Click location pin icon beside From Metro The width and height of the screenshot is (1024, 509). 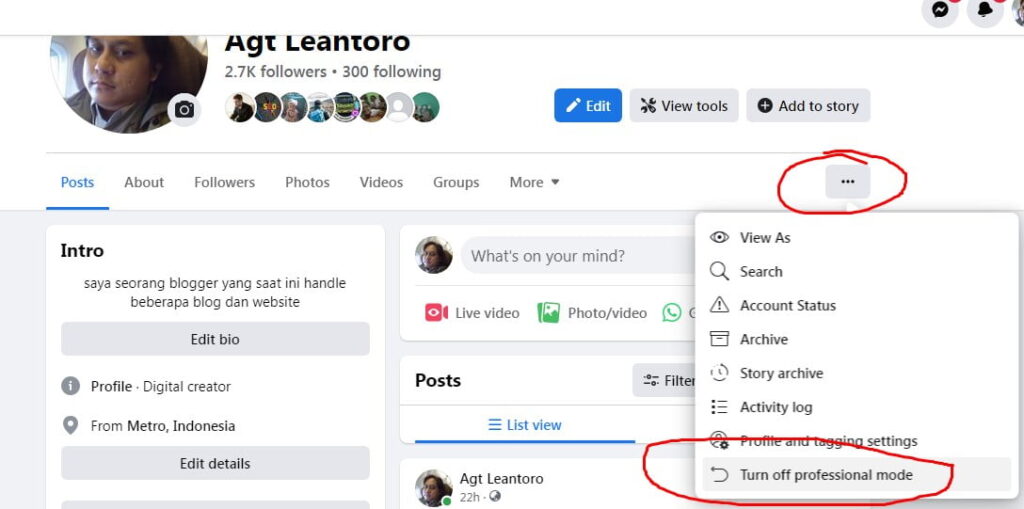pos(71,426)
